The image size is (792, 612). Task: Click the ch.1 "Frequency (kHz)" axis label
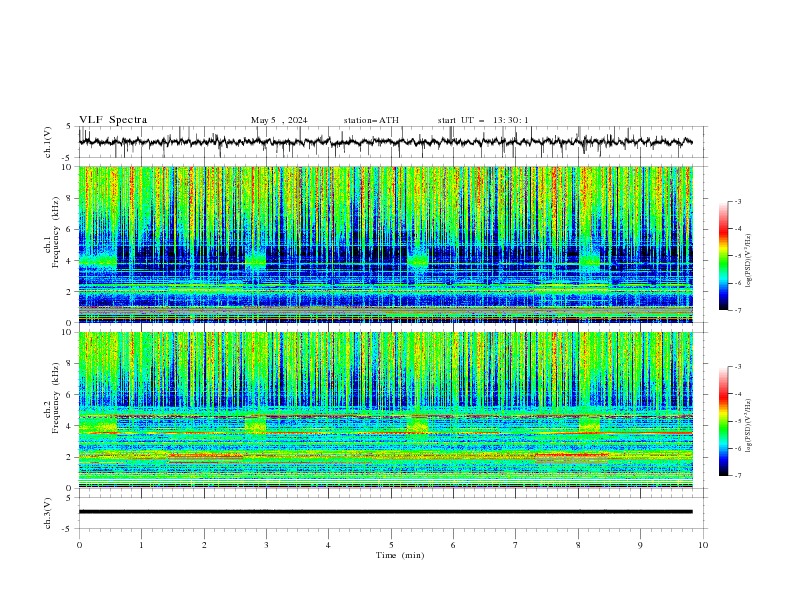[x=55, y=232]
